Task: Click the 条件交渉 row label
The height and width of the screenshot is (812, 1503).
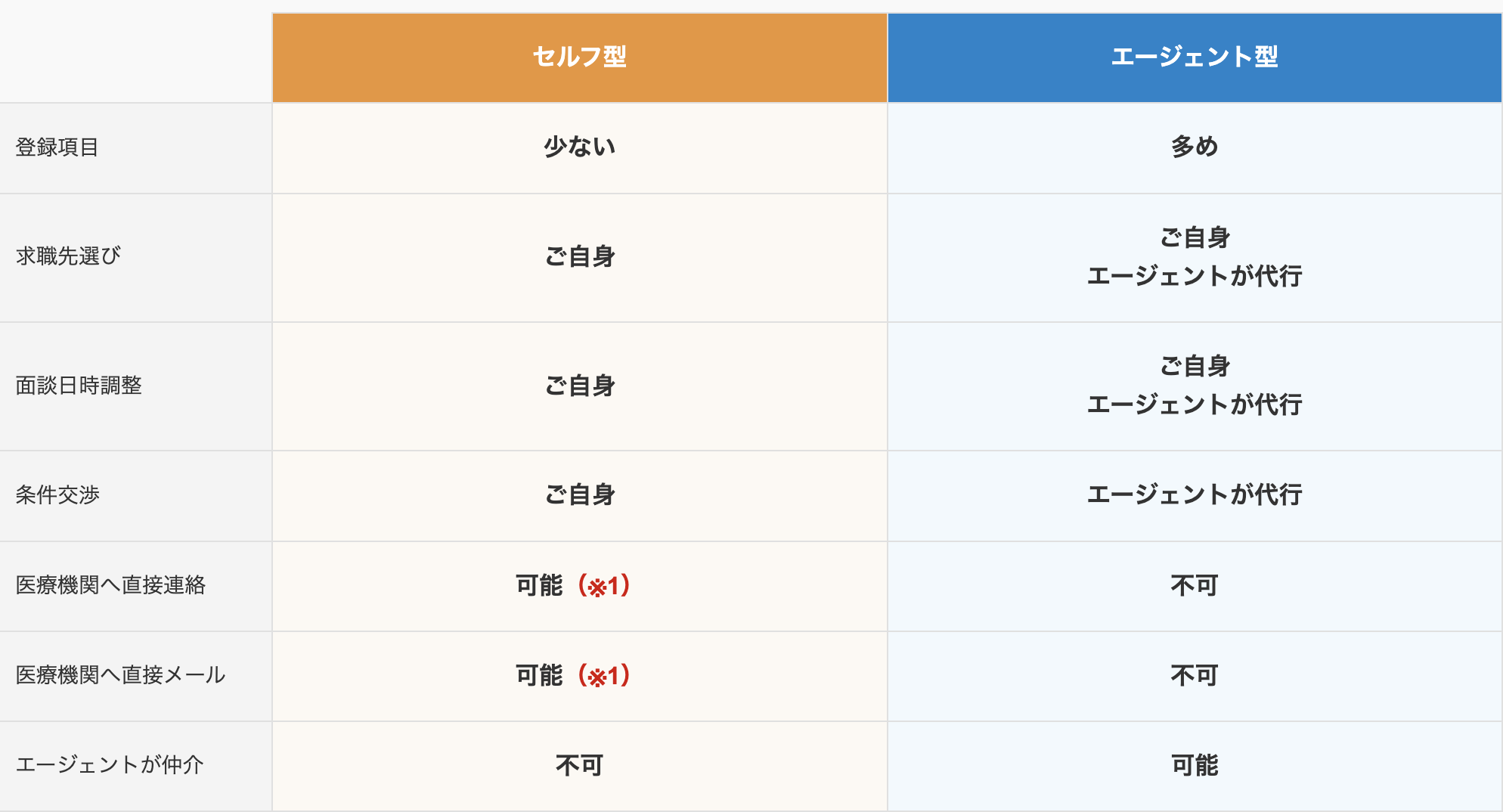Action: 57,494
